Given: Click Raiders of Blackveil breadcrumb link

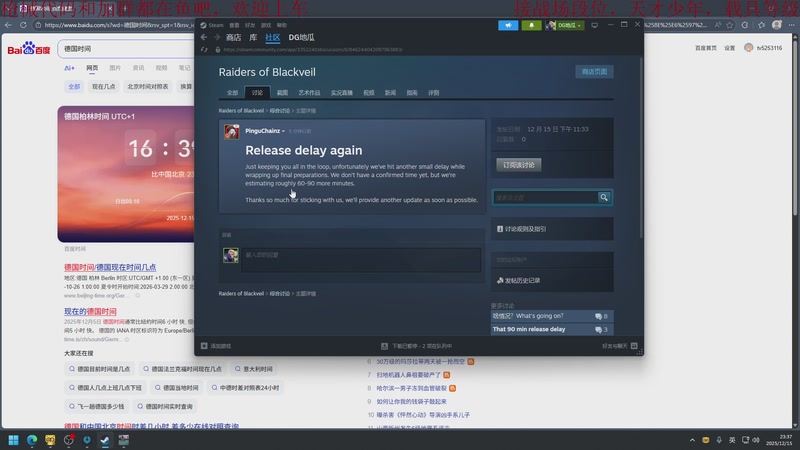Looking at the screenshot, I should [x=241, y=110].
